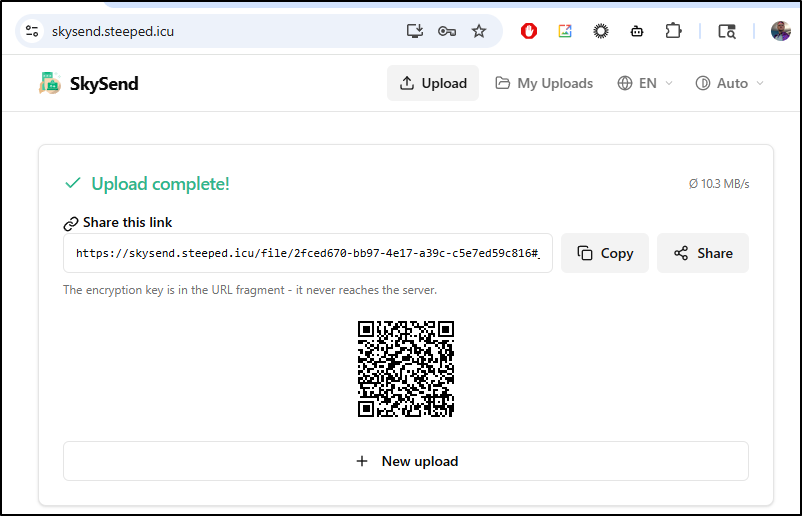Open the tab search icon
Image resolution: width=802 pixels, height=516 pixels.
(727, 31)
